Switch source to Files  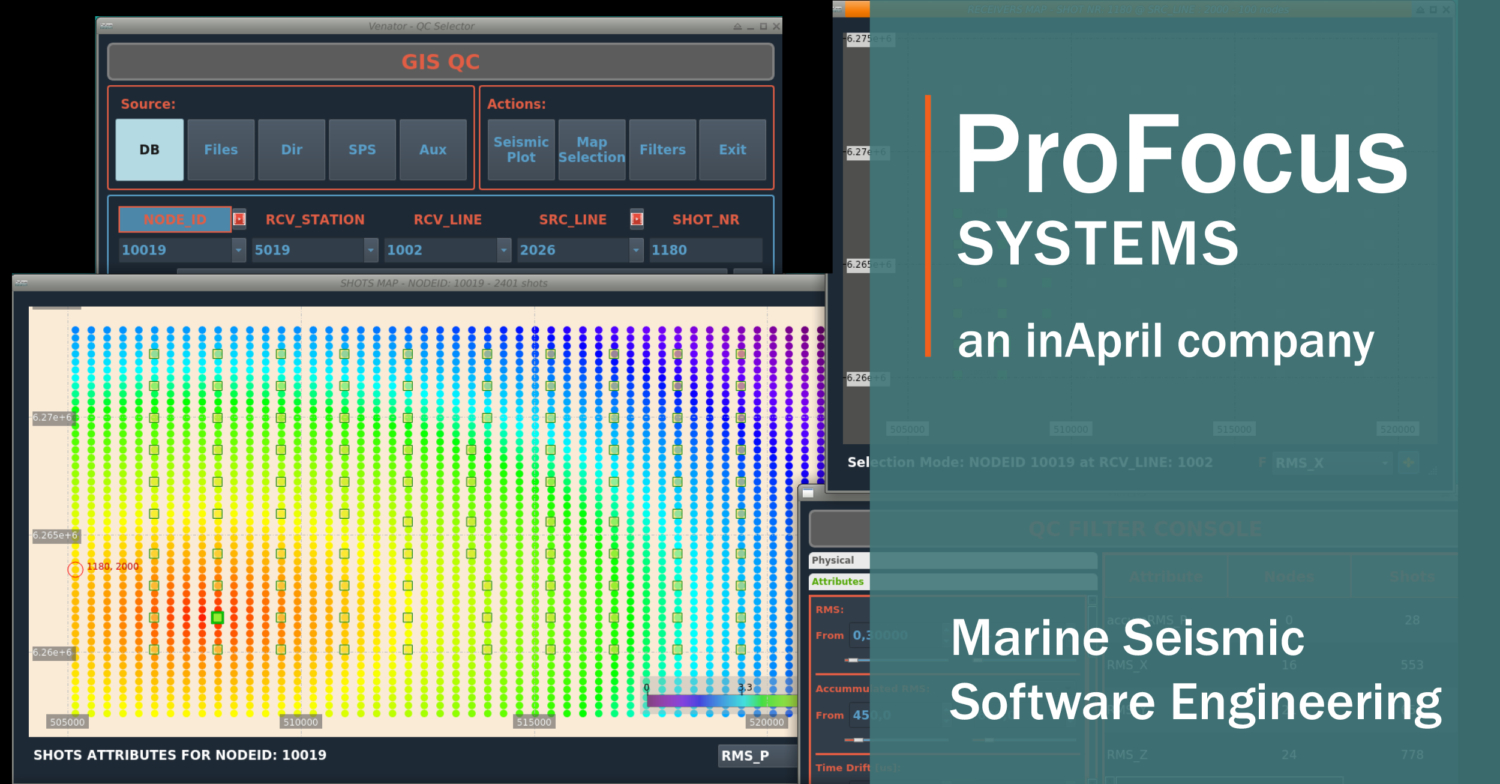click(x=221, y=150)
